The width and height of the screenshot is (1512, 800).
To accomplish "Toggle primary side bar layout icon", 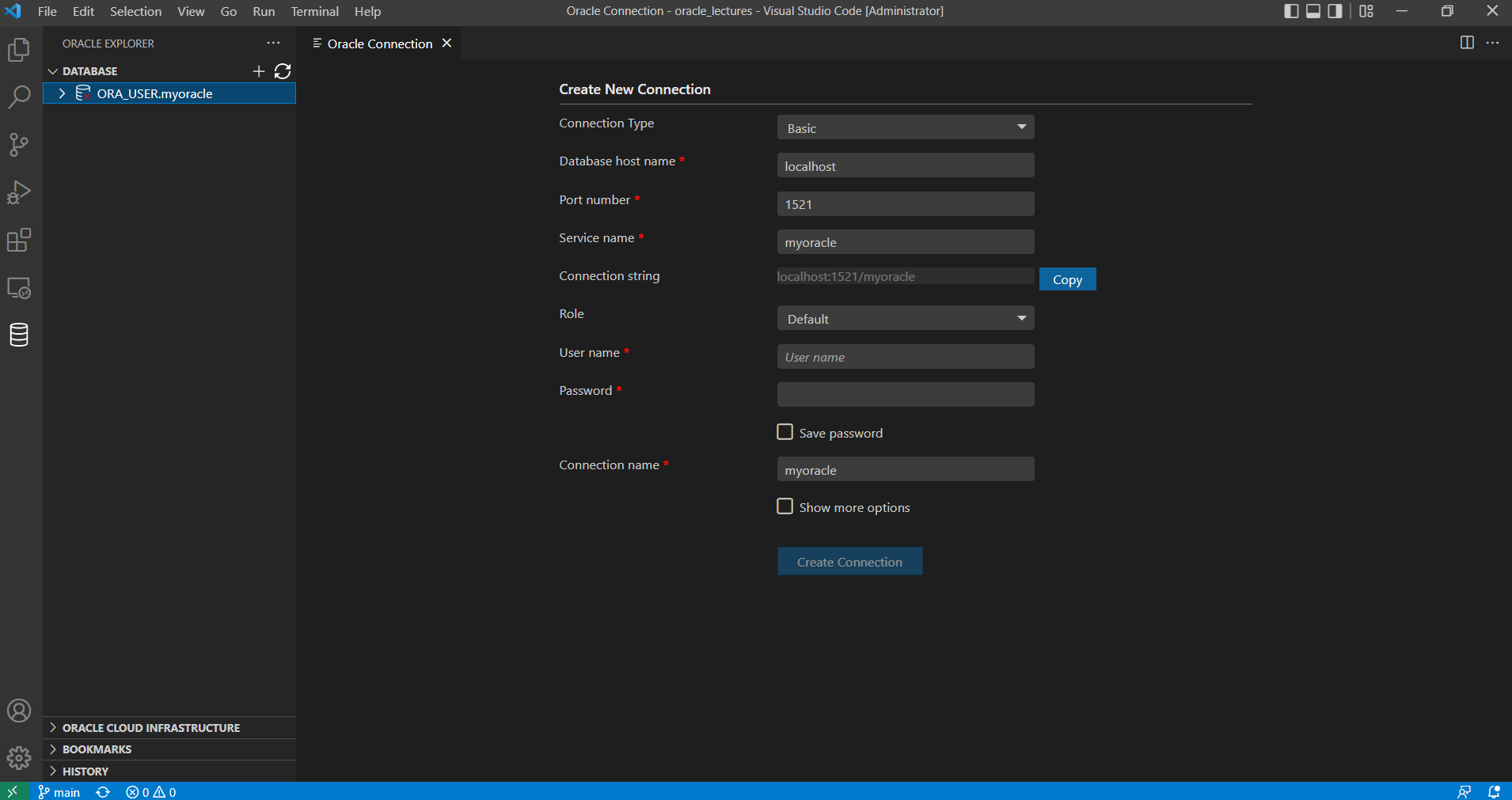I will [1291, 11].
